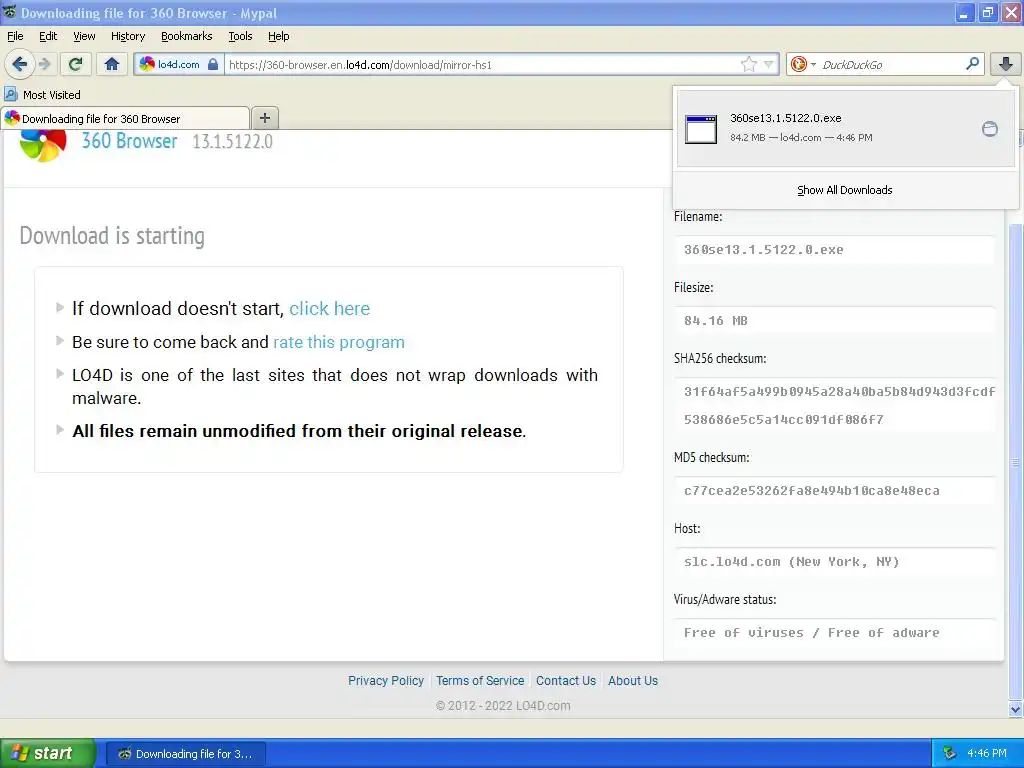
Task: Open the Contact Us link
Action: [566, 680]
